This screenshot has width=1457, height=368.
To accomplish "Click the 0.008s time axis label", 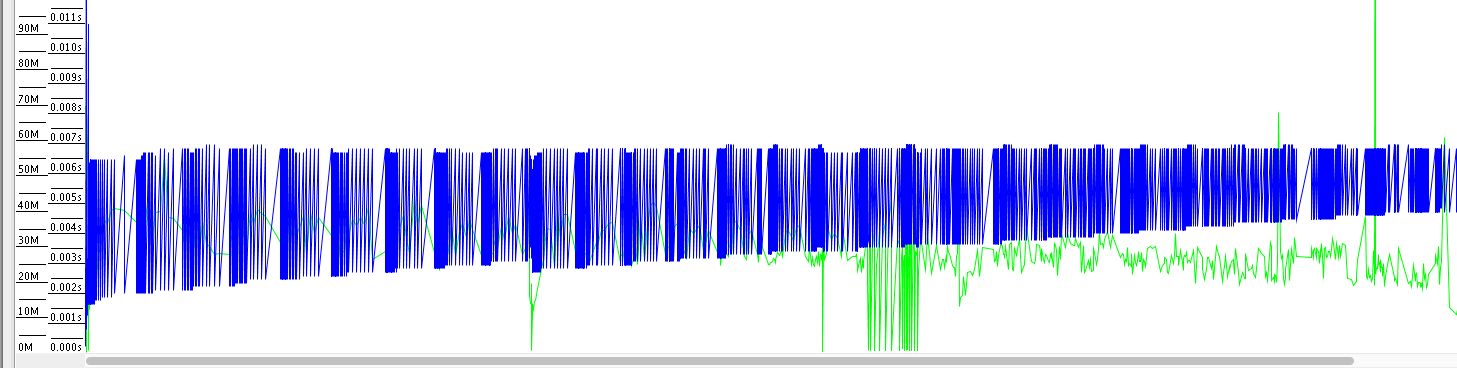I will coord(65,107).
